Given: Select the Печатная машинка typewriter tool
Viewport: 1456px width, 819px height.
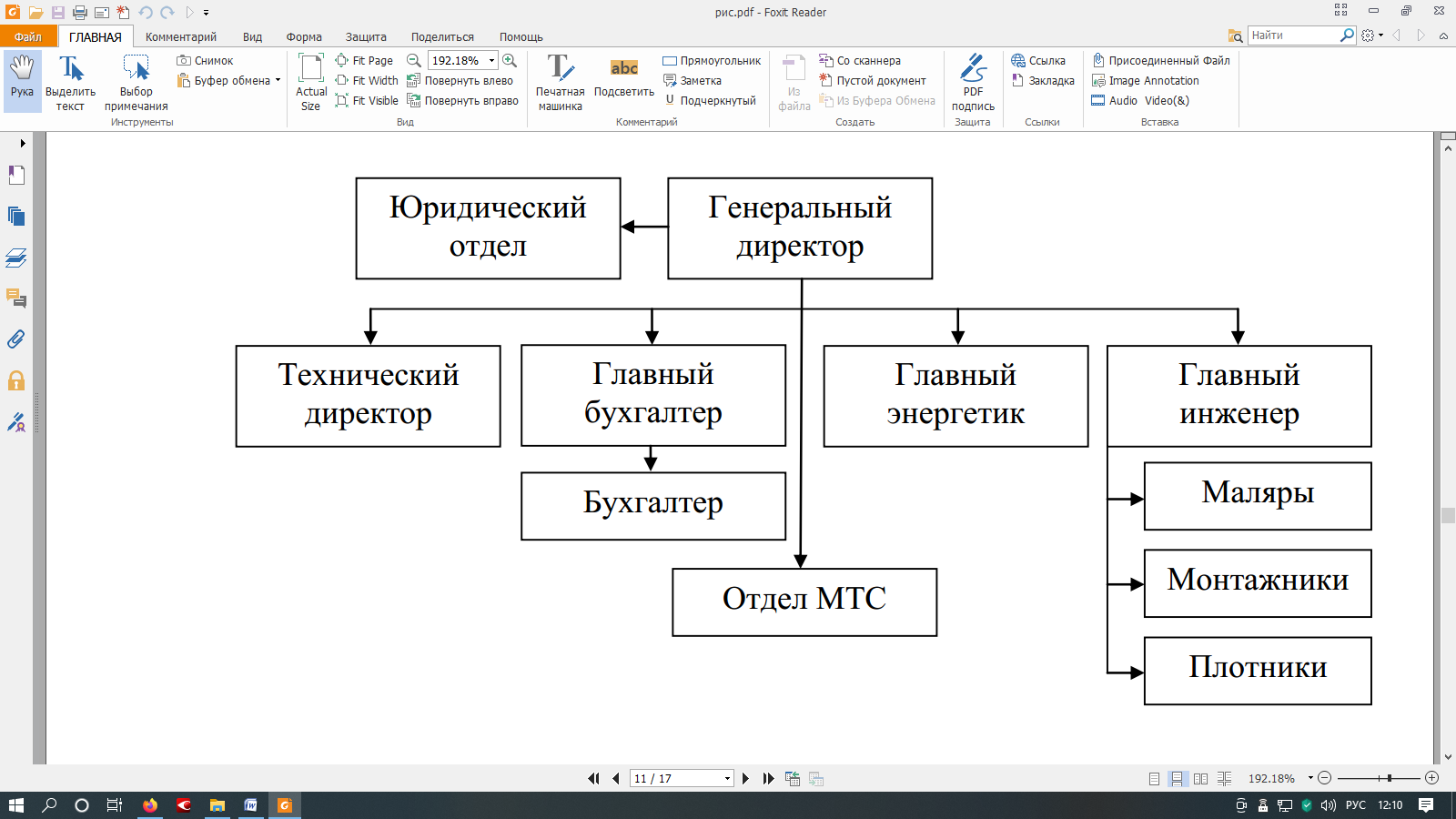Looking at the screenshot, I should (560, 82).
